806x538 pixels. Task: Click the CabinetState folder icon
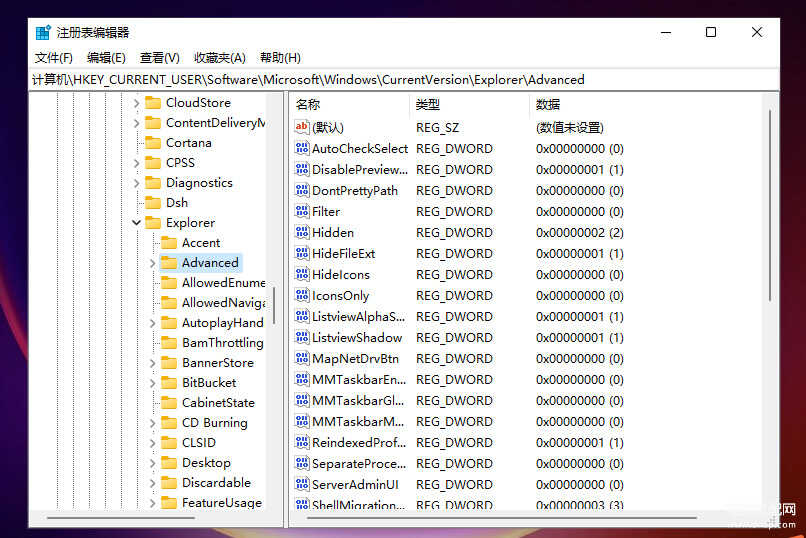(169, 402)
